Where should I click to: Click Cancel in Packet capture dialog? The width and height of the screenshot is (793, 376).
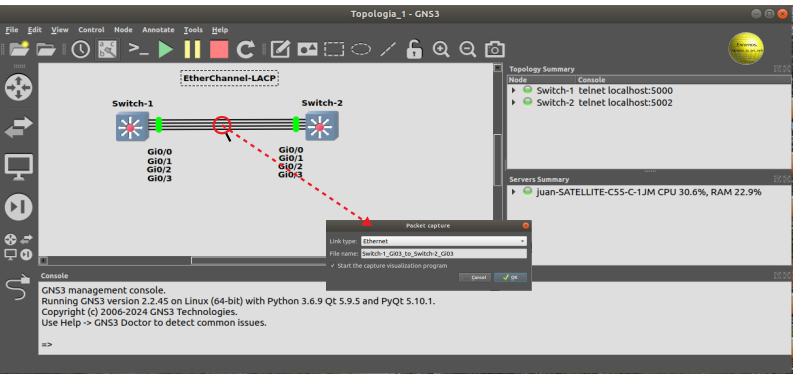point(474,277)
